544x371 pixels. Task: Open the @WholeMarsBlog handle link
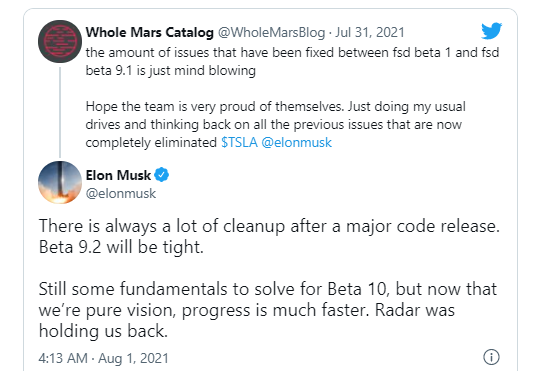pyautogui.click(x=271, y=33)
